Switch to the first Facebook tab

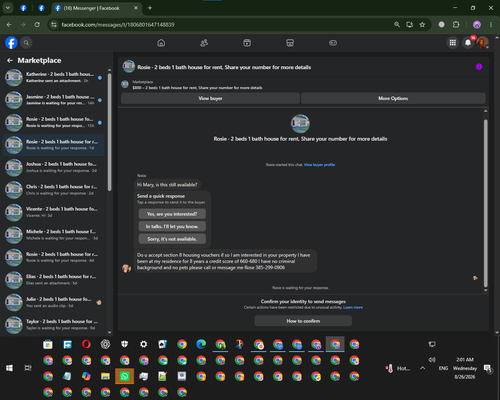(x=23, y=8)
